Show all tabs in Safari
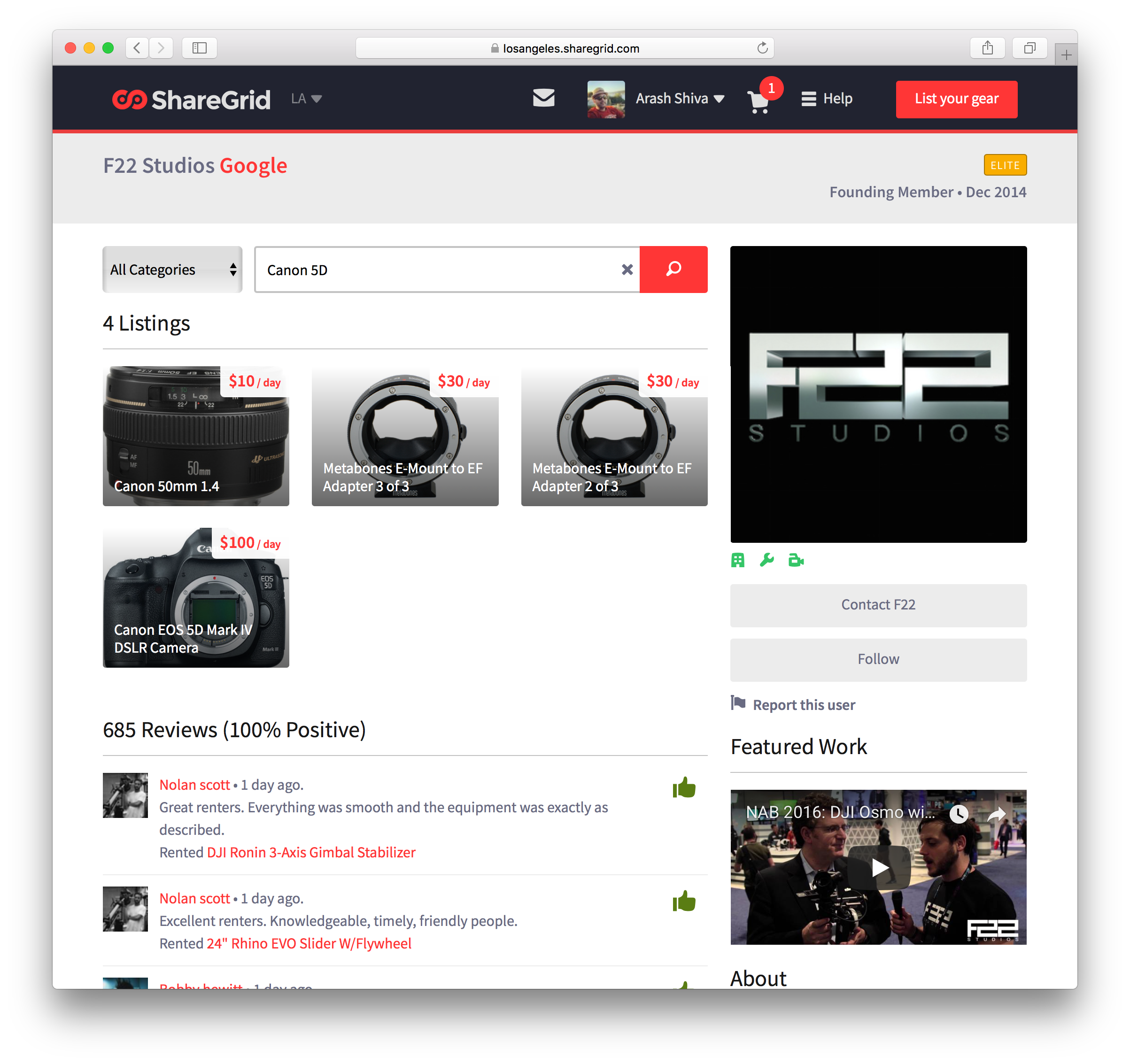1130x1064 pixels. [x=1029, y=48]
